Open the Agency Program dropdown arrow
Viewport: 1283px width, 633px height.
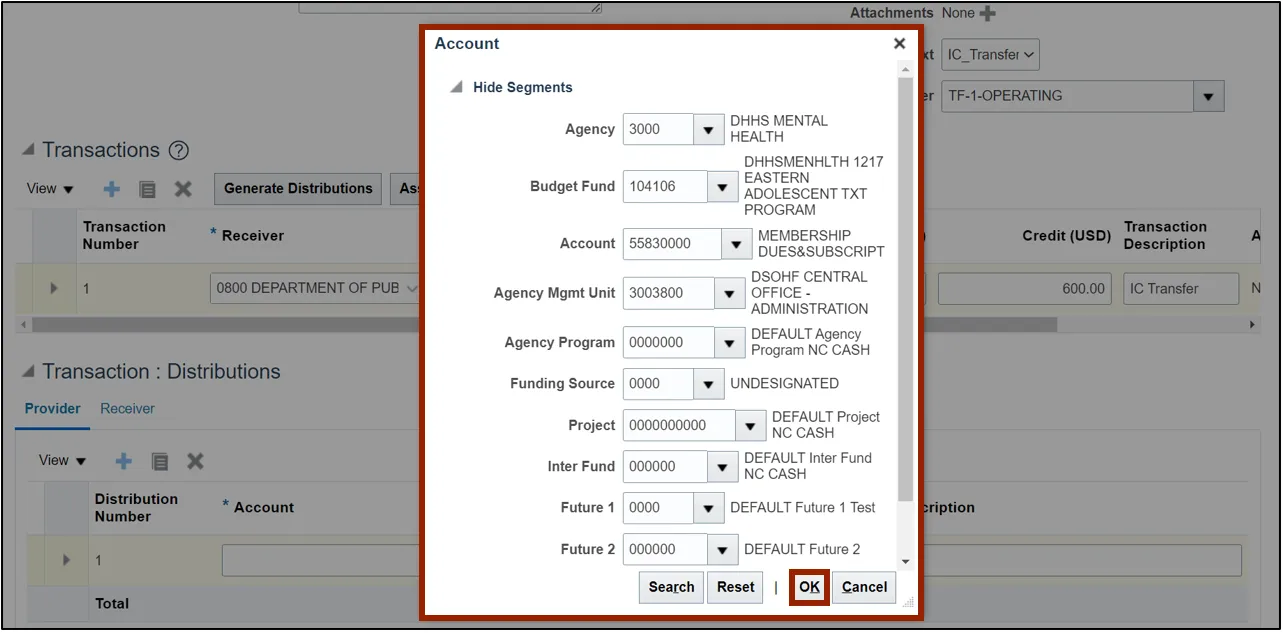[730, 342]
